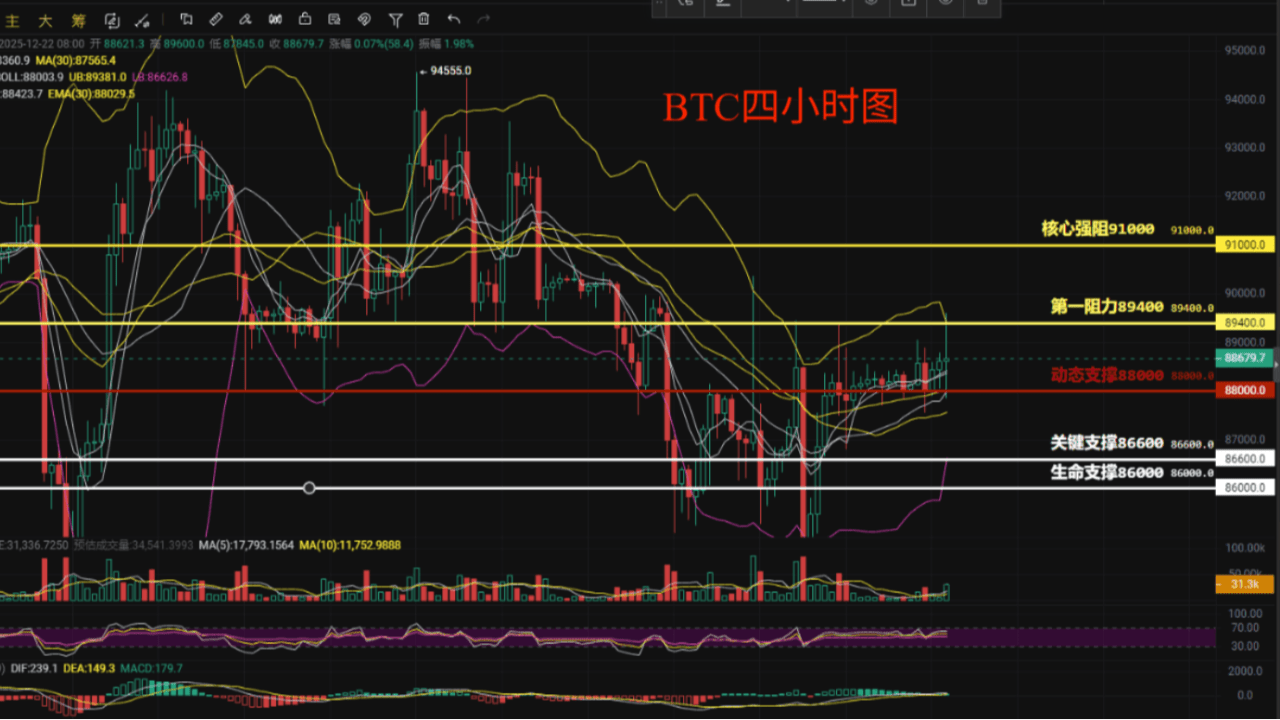Click the 100.00k volume axis value

point(1247,550)
